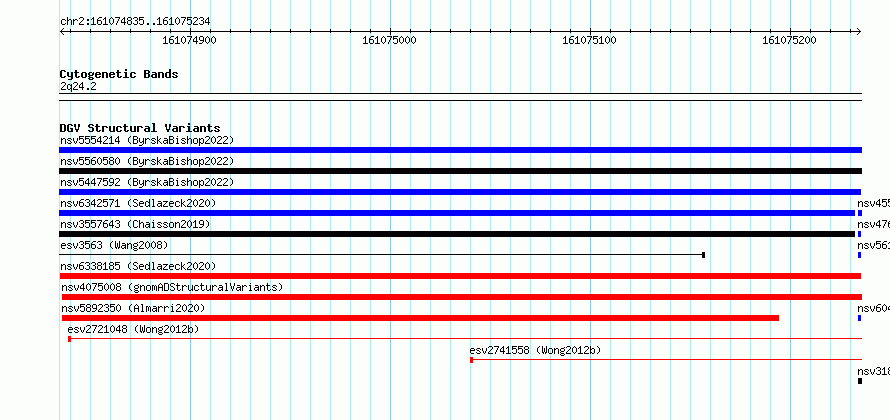Screen dimensions: 890x420
Task: Click the cut-off nsv604 label at the right edge
Action: click(x=874, y=308)
